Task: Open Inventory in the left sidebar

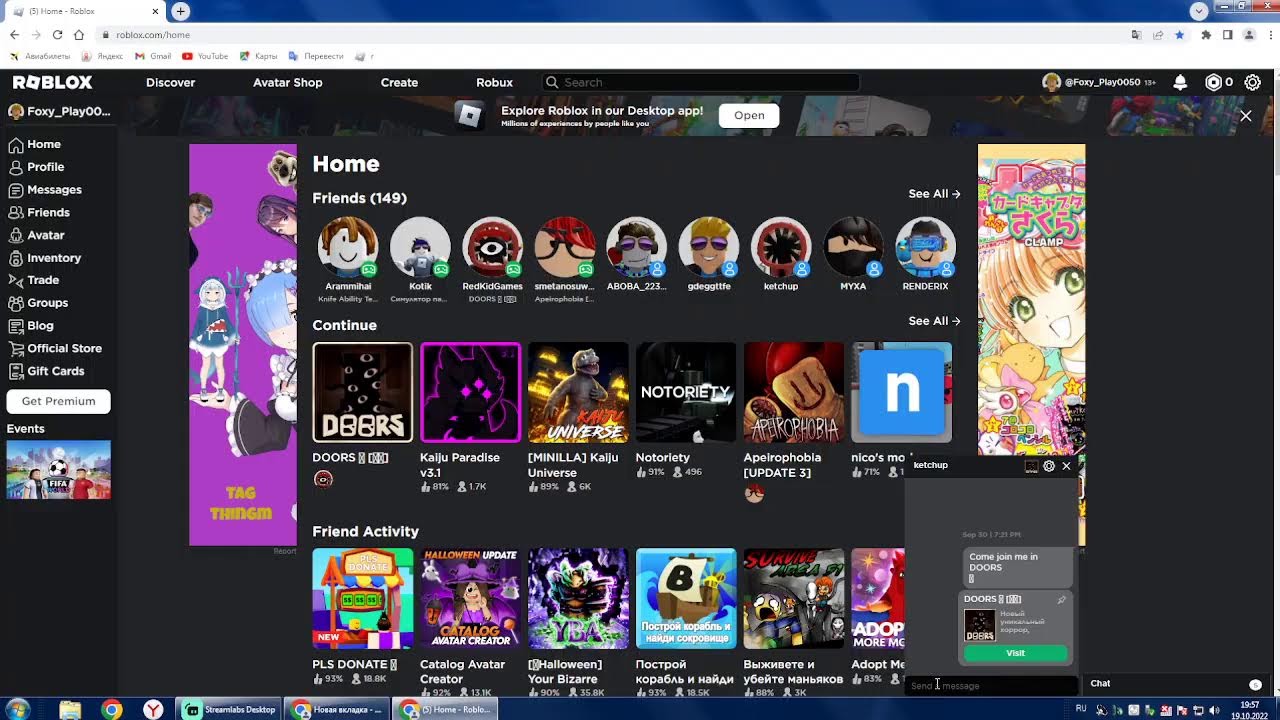Action: pos(45,258)
